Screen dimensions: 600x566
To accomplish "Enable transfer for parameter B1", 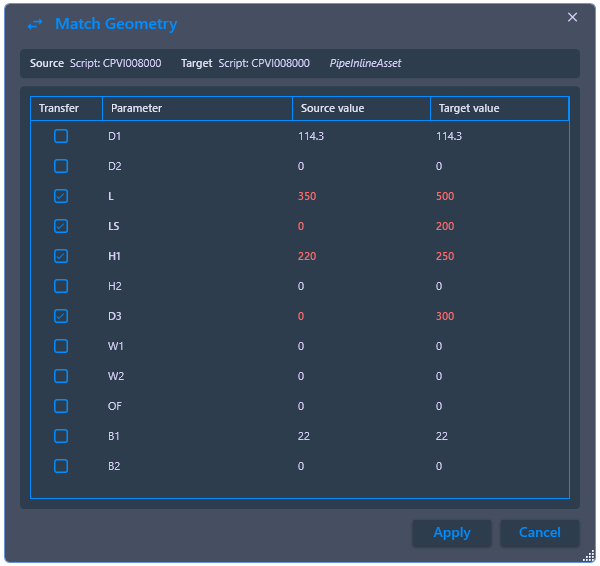I will (x=61, y=436).
